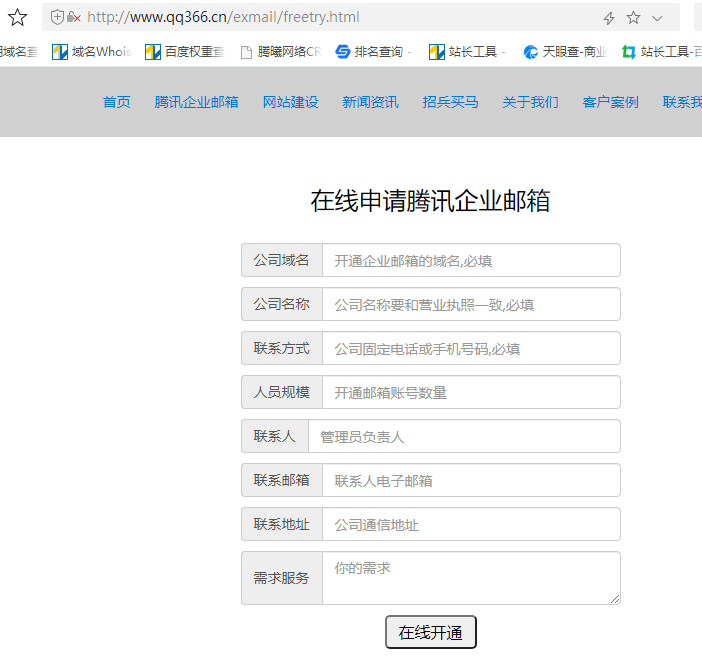
Task: Click the insecure connection lock icon
Action: (73, 17)
